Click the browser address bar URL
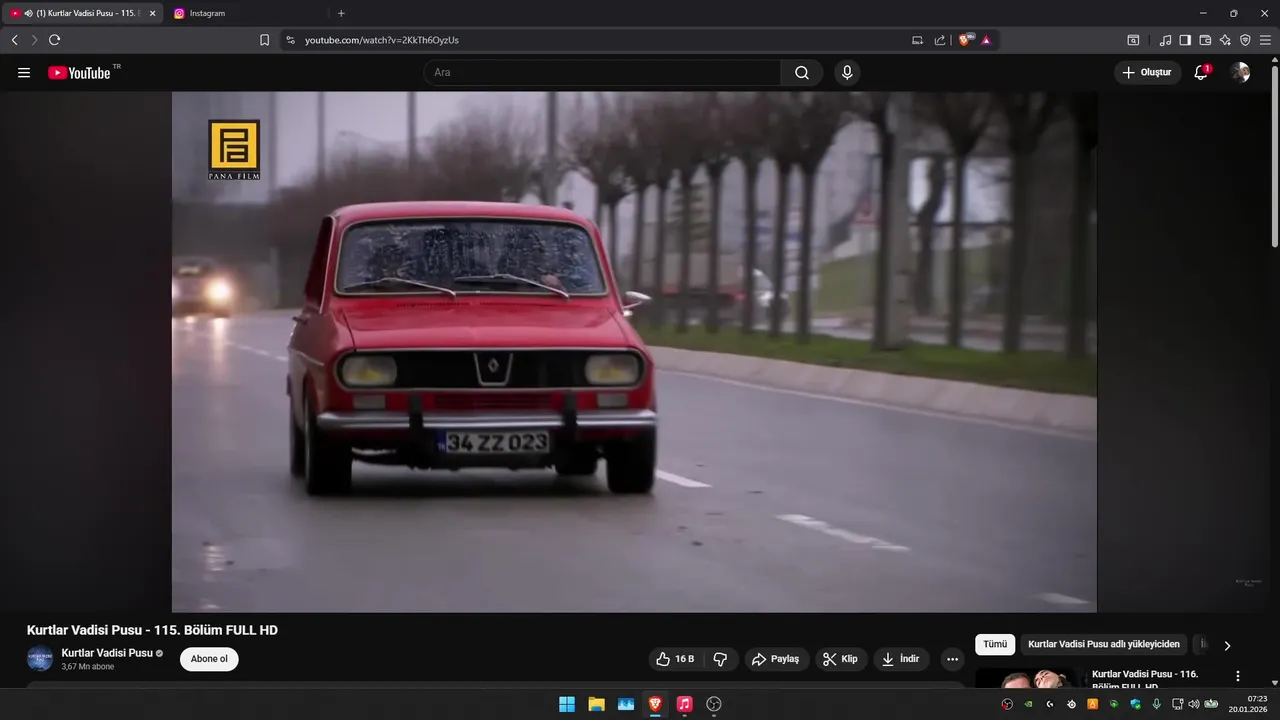 tap(382, 40)
